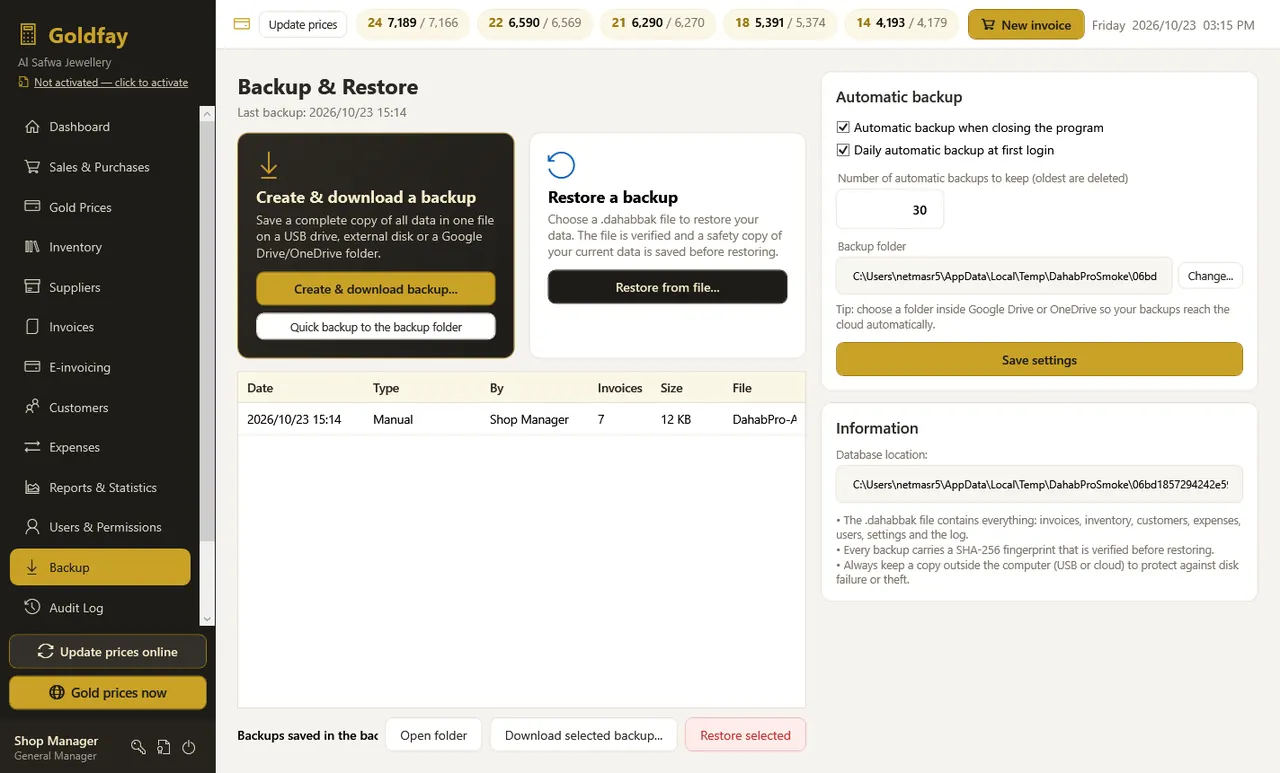Click the card icon left of Update prices
Image resolution: width=1280 pixels, height=773 pixels.
tap(241, 24)
